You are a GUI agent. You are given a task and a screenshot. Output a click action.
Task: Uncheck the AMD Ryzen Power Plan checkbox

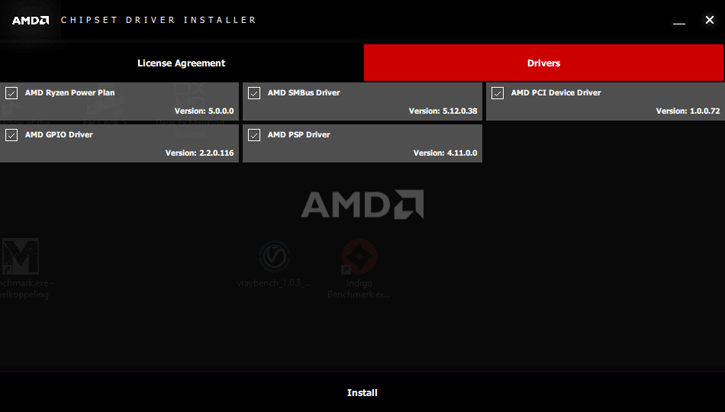pyautogui.click(x=12, y=93)
